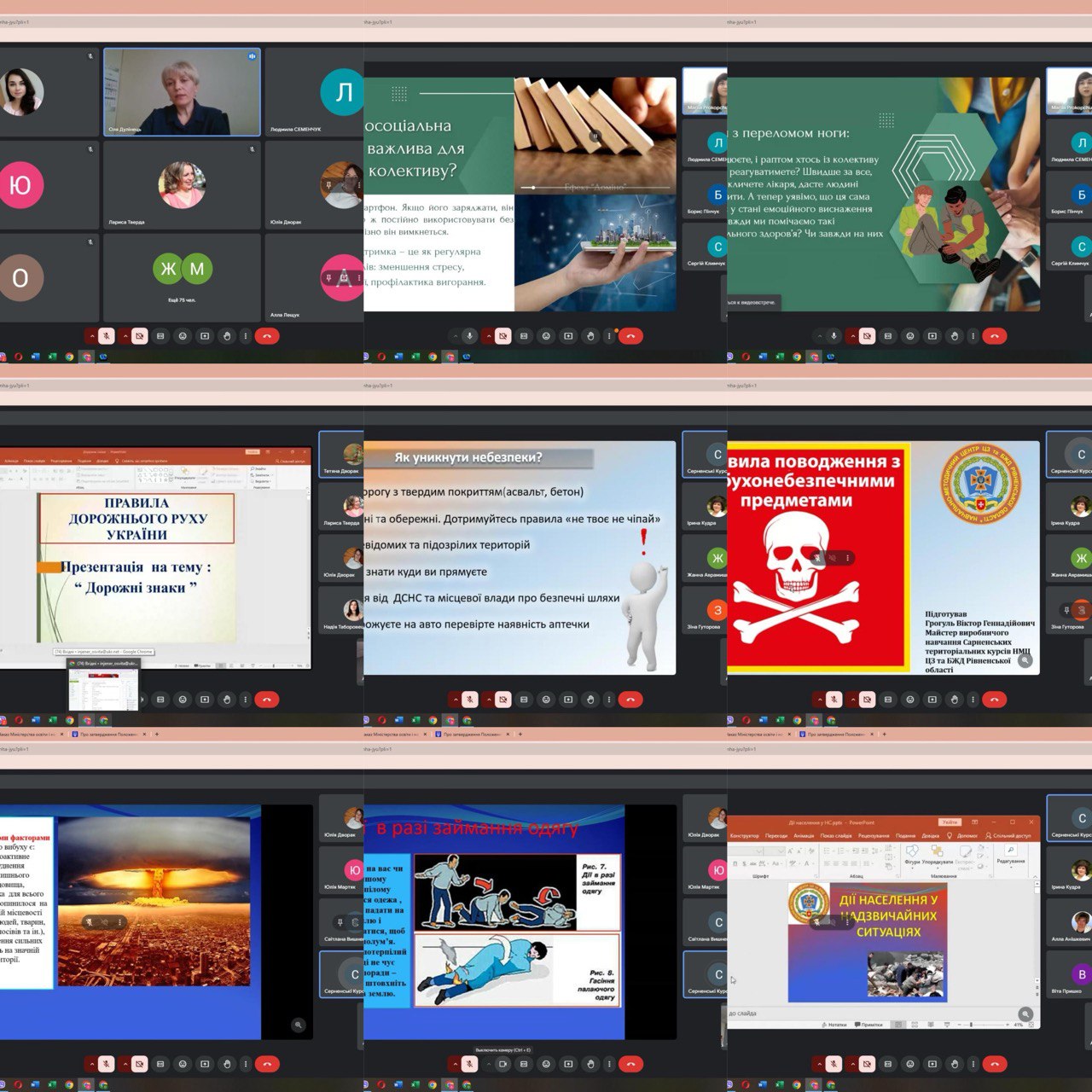The width and height of the screenshot is (1092, 1092).
Task: Click Примітки in emergency situations PowerPoint status bar
Action: [868, 1025]
